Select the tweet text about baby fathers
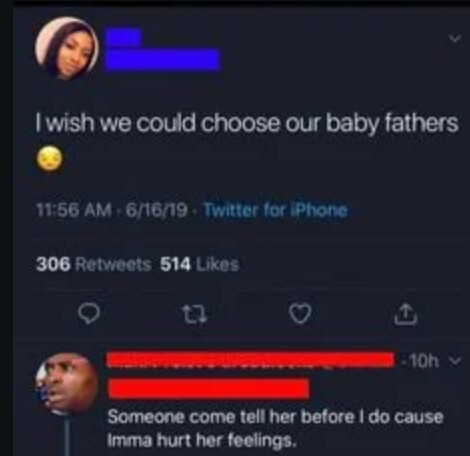Screen dimensions: 470x456 pyautogui.click(x=247, y=123)
